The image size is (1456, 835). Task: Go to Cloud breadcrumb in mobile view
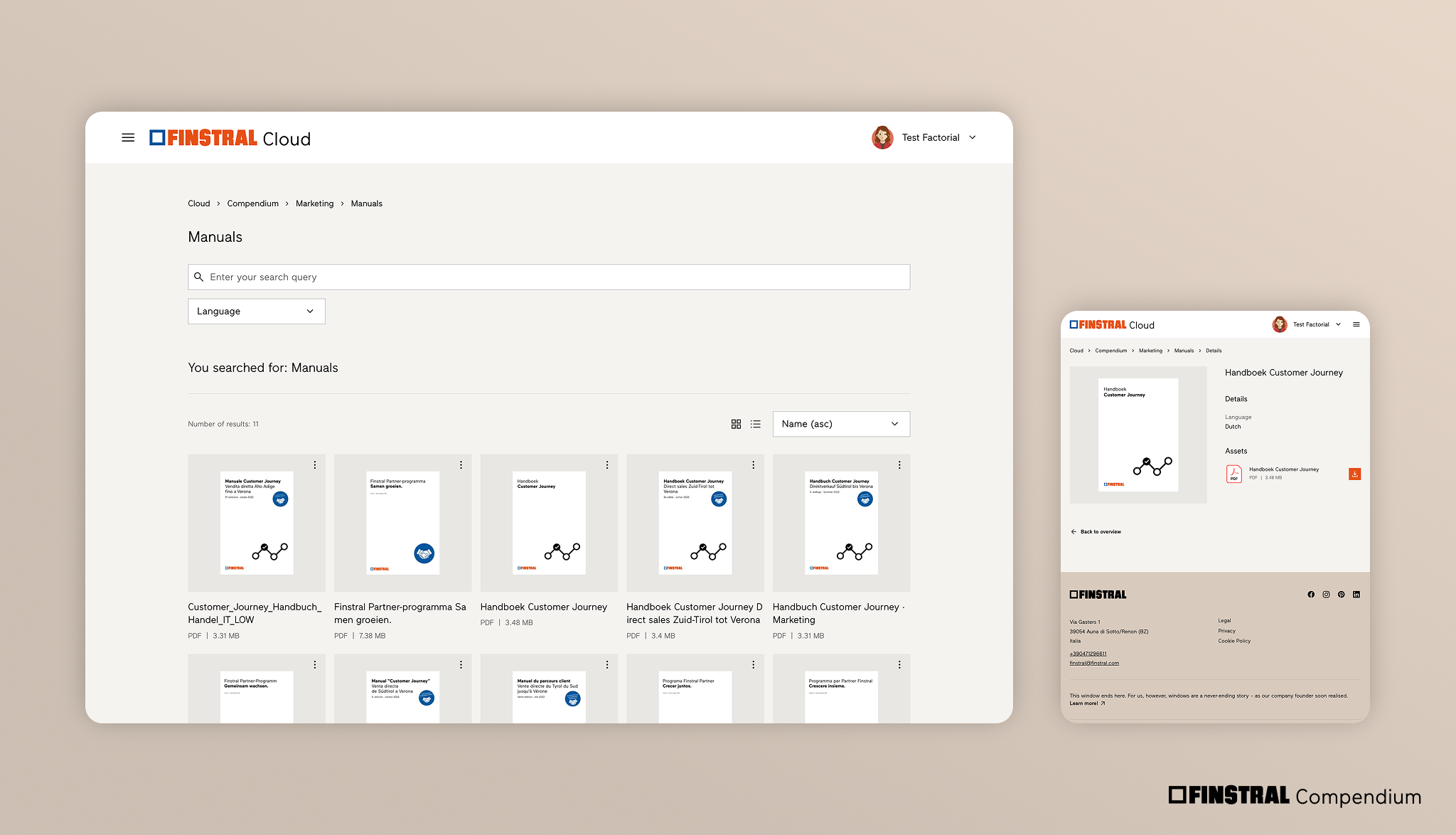point(1076,351)
